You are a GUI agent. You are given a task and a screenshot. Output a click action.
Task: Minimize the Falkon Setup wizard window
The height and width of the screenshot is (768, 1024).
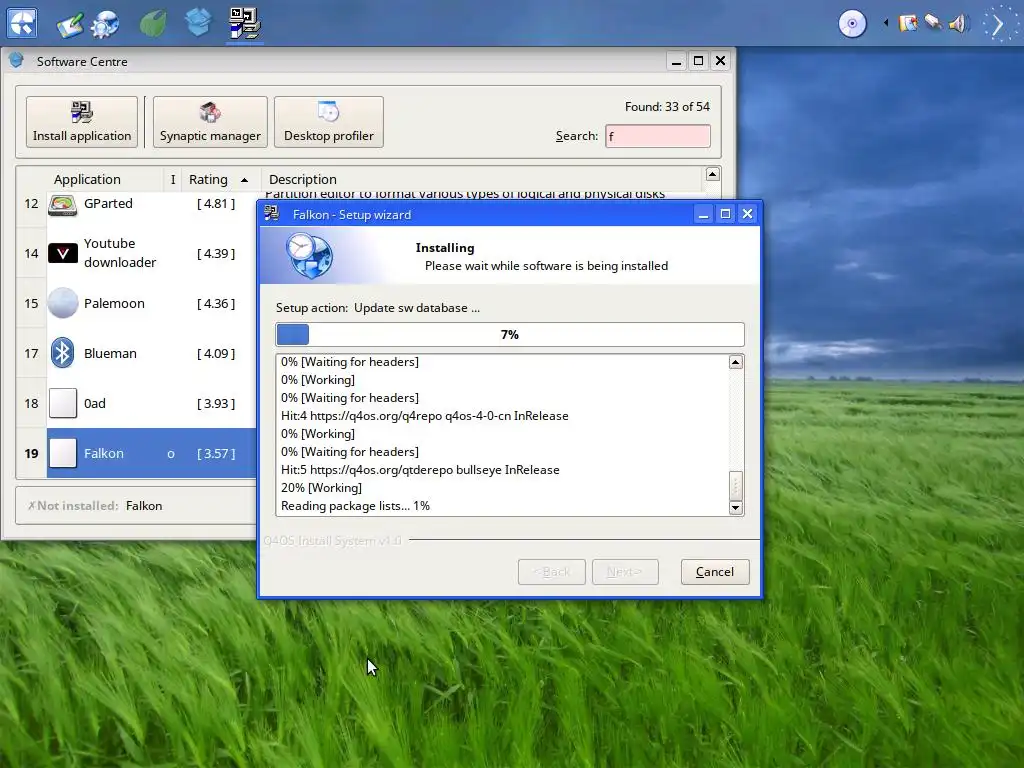point(703,214)
